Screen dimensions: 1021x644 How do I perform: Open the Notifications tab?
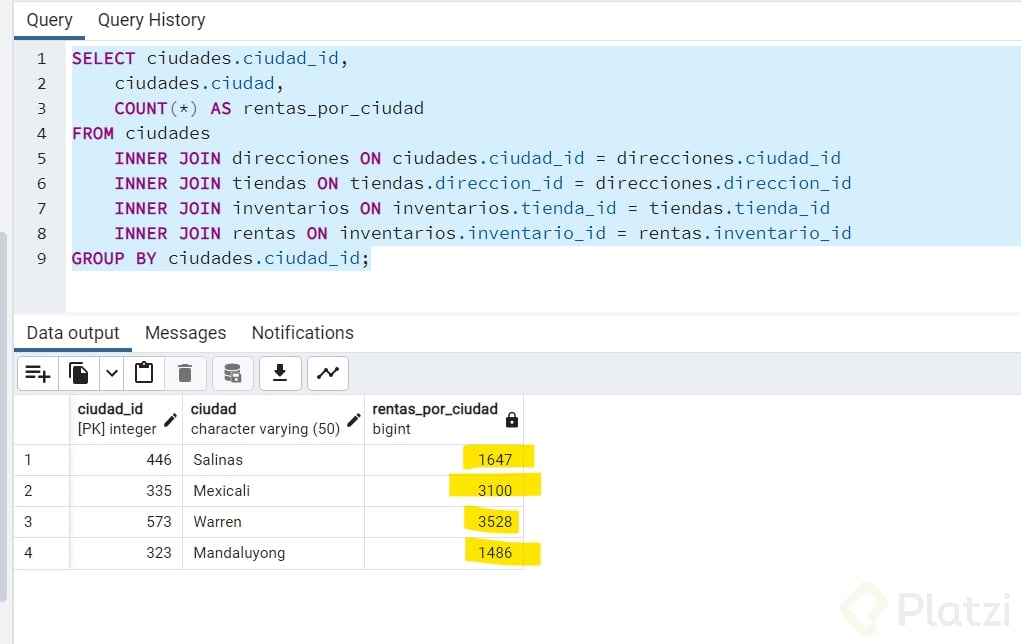tap(302, 333)
